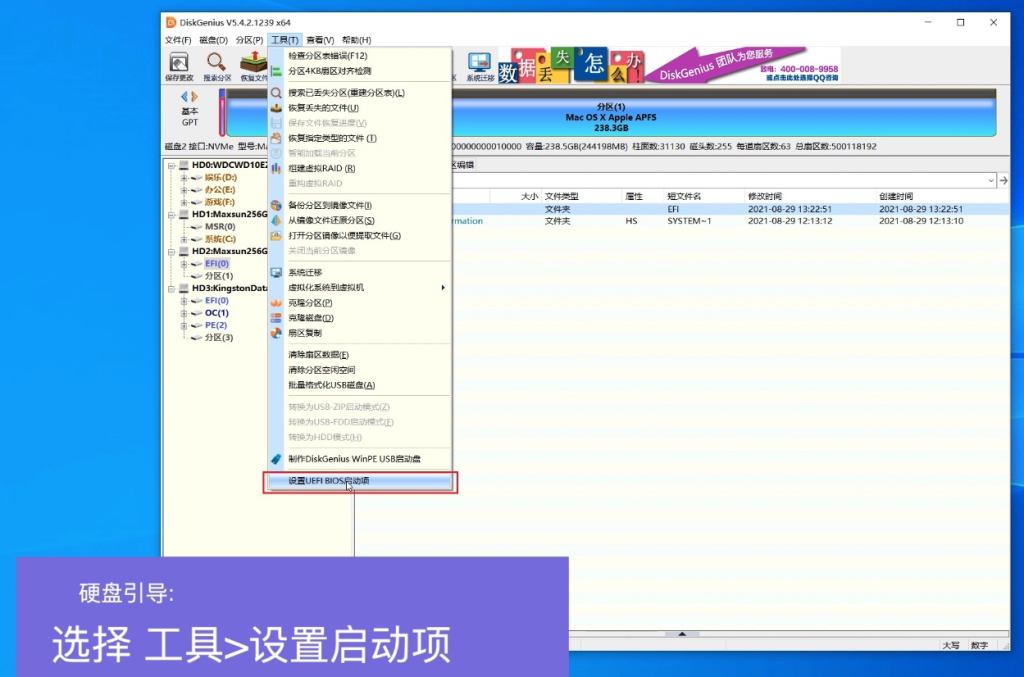Viewport: 1024px width, 677px height.
Task: Click the Clone Disk (克隆磁盘) menu icon
Action: pos(275,318)
